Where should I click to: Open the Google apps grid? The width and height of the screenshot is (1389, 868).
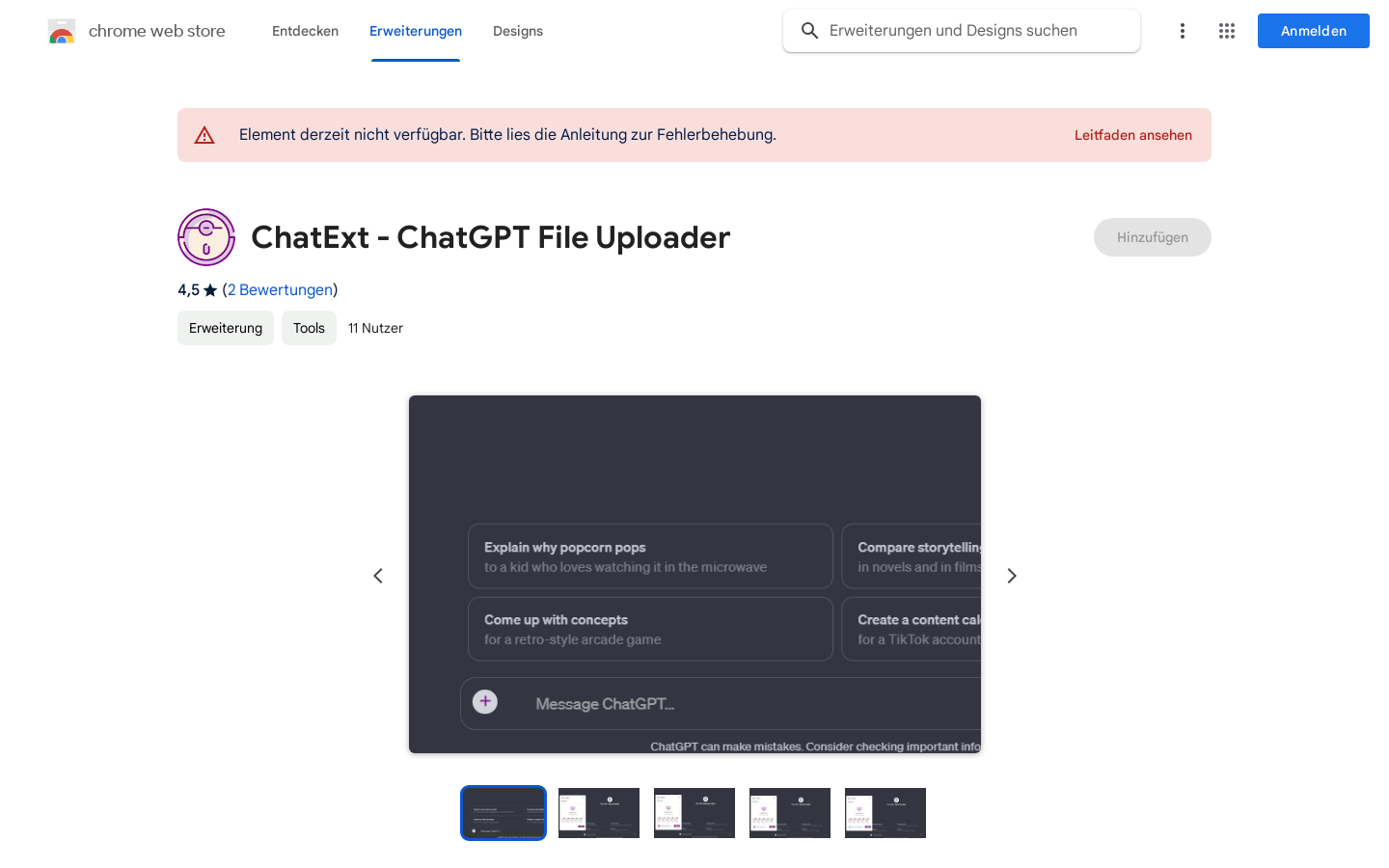(x=1227, y=31)
